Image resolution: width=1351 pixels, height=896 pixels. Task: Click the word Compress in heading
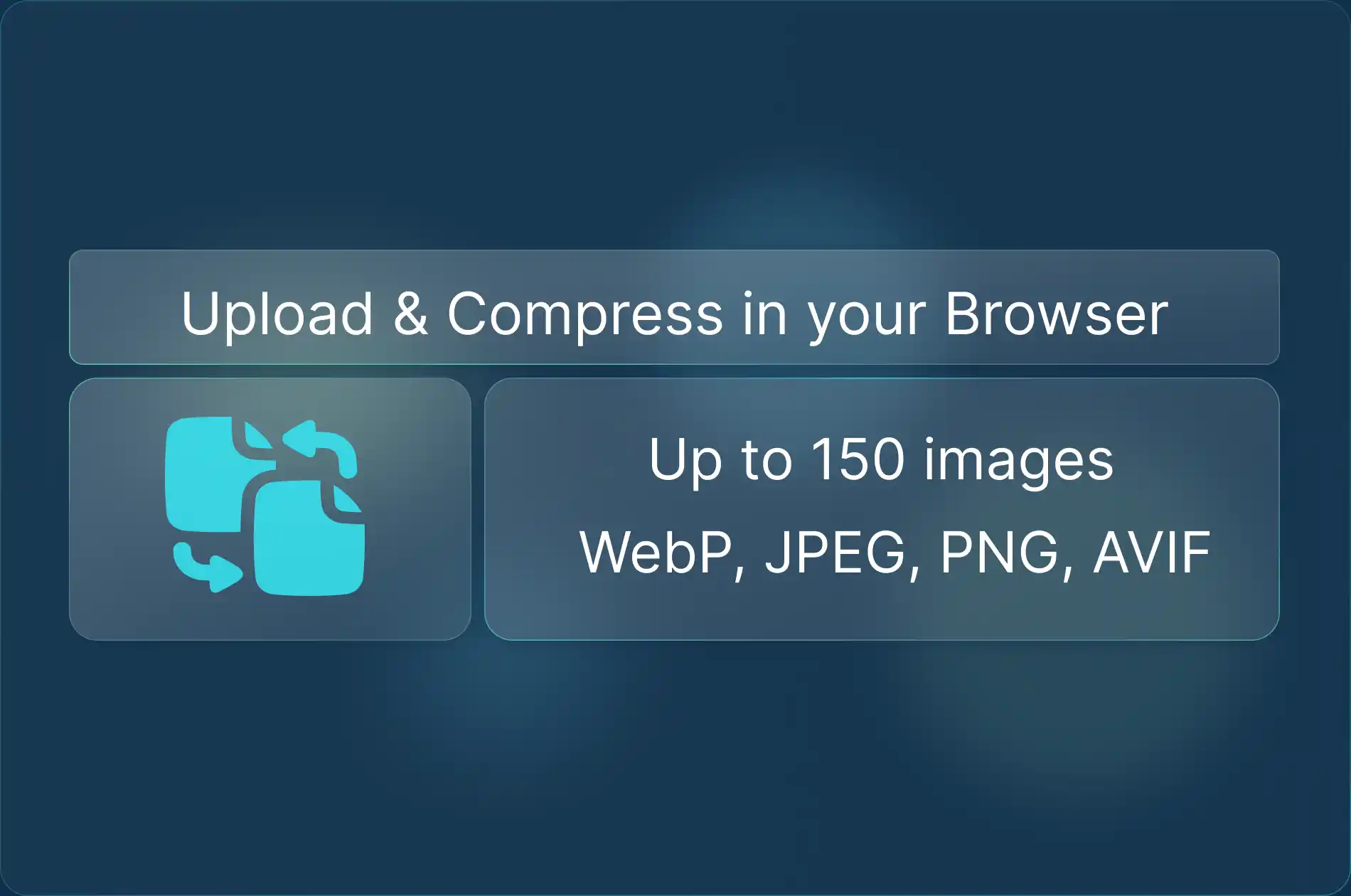coord(584,314)
